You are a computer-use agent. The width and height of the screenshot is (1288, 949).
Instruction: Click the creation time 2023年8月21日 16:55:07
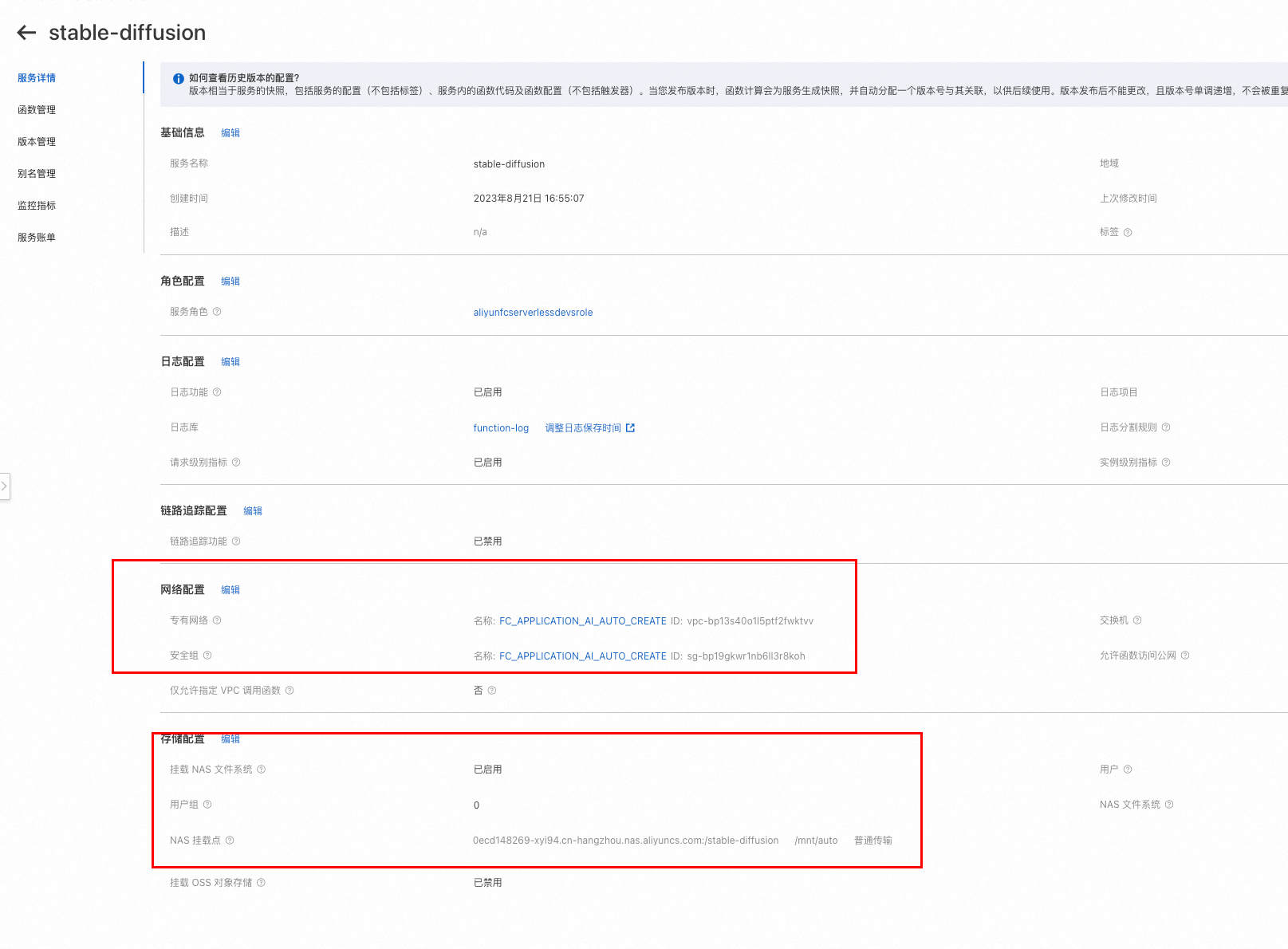[x=529, y=199]
